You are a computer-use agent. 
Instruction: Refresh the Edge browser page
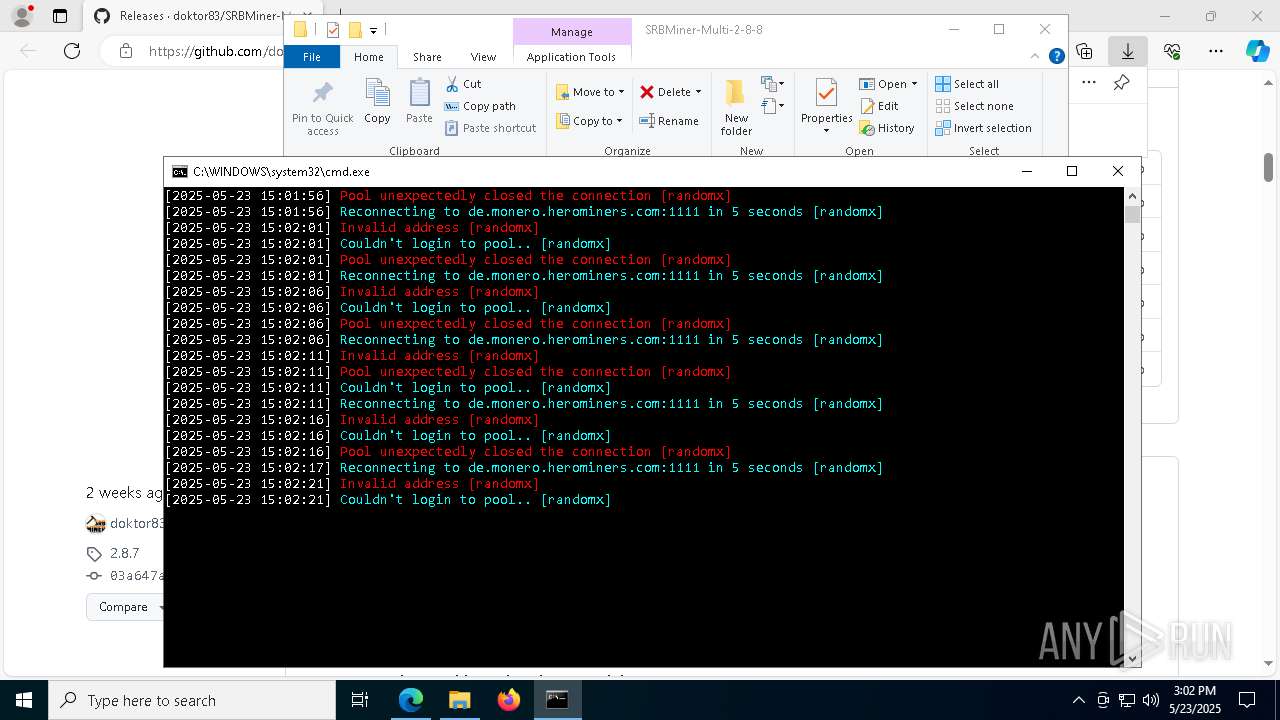[x=71, y=51]
